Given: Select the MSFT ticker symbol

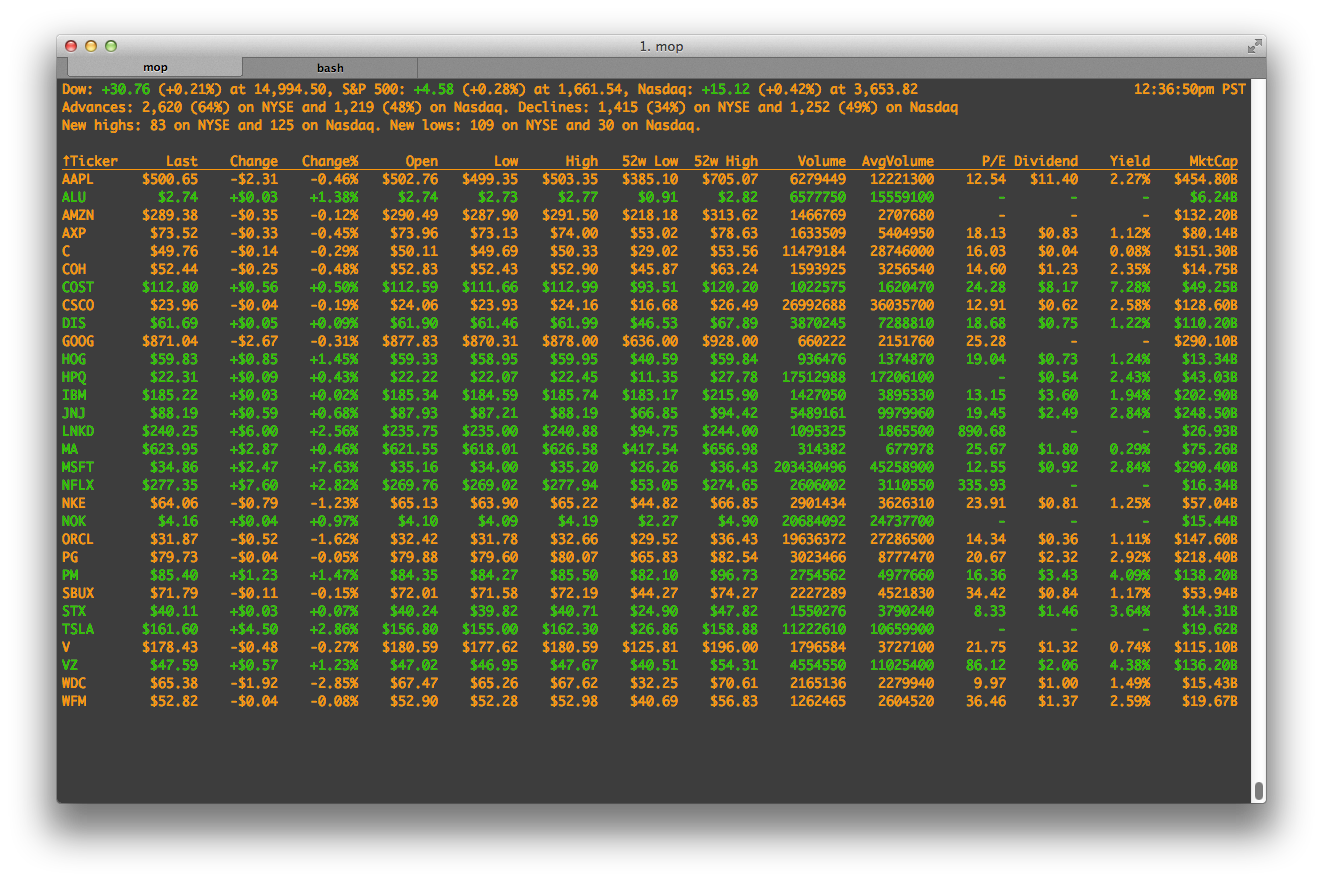Looking at the screenshot, I should pyautogui.click(x=78, y=467).
